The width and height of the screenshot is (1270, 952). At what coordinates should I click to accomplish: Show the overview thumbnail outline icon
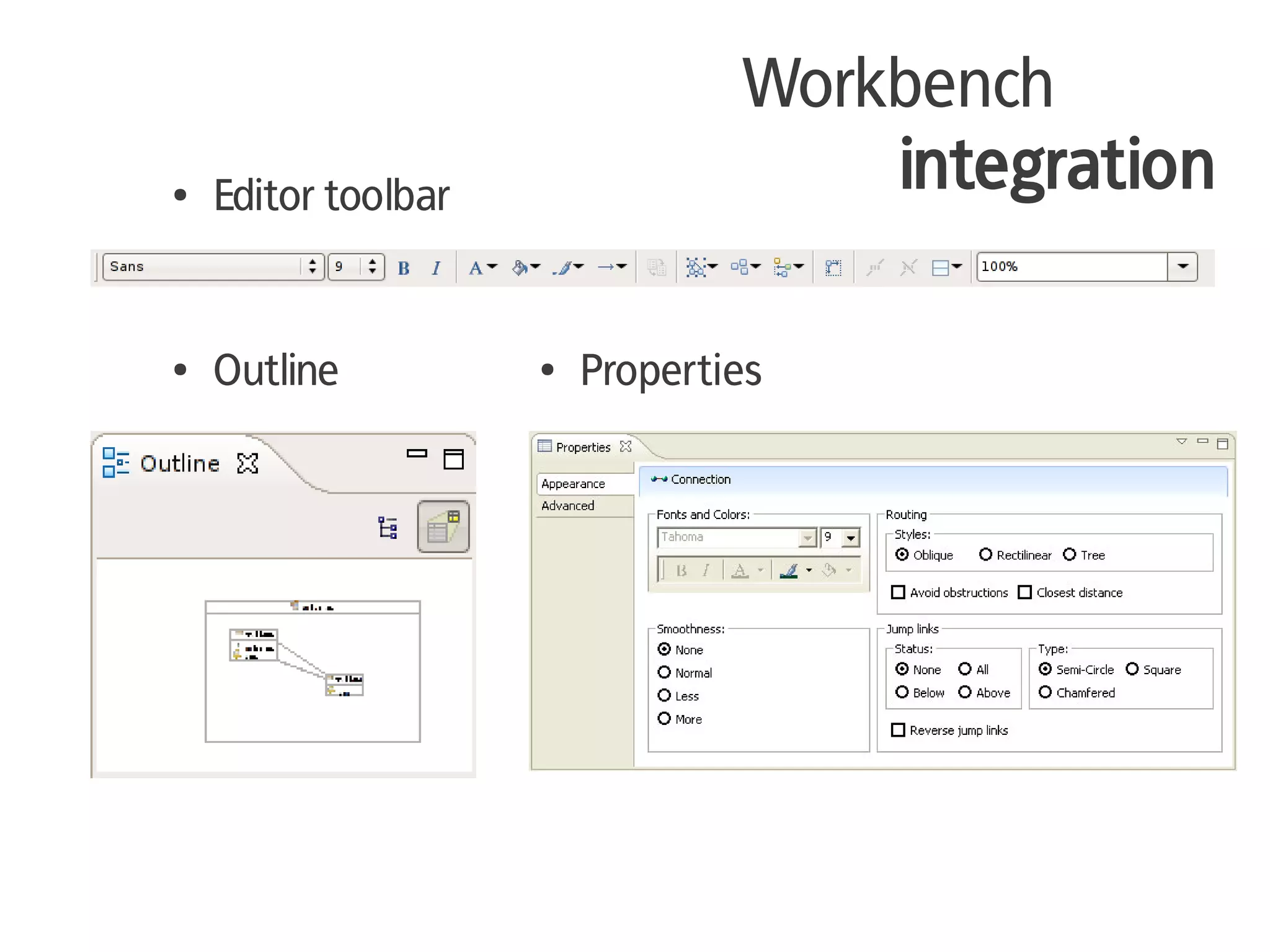coord(443,527)
